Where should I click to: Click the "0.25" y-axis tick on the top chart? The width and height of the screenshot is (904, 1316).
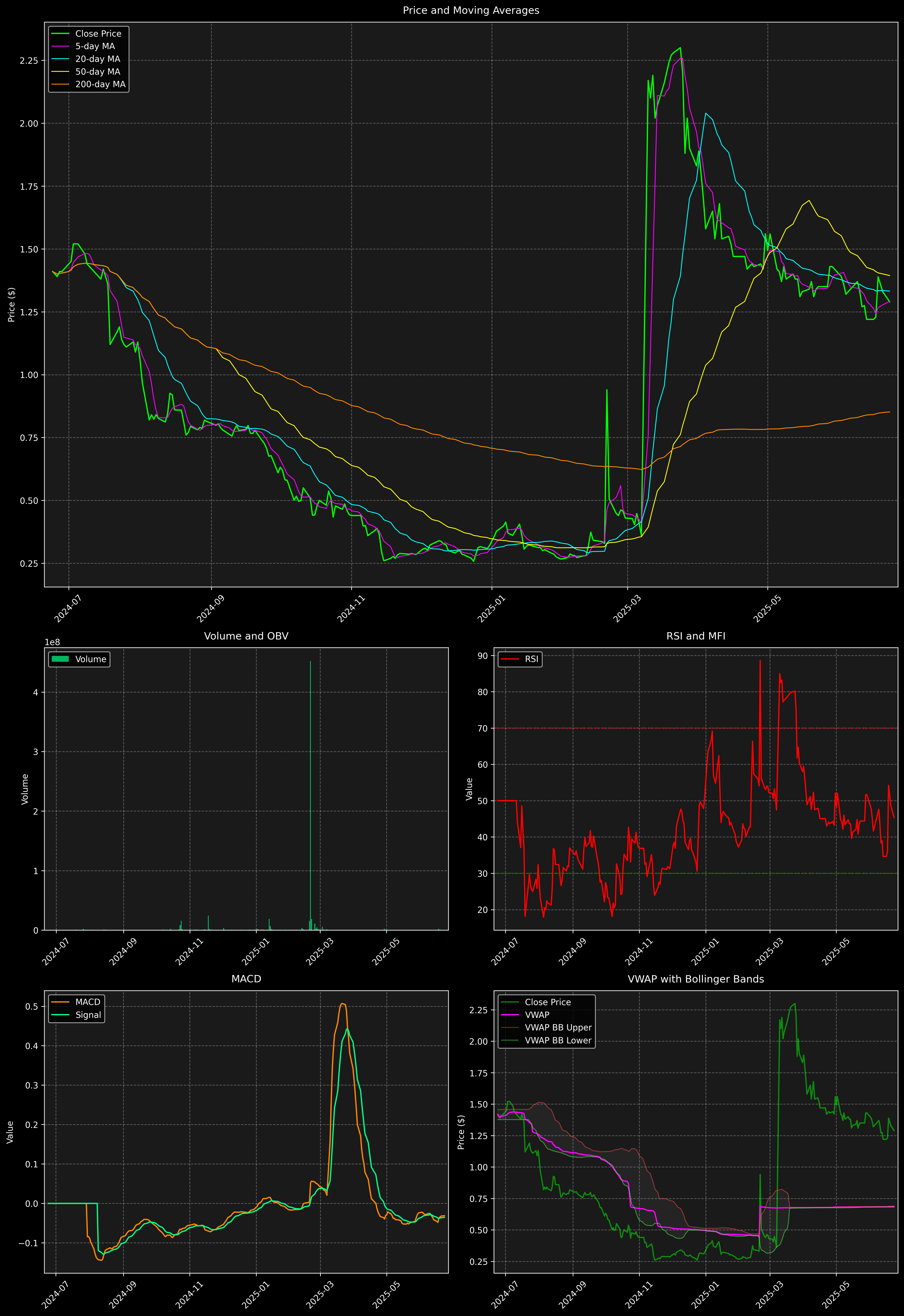point(29,563)
